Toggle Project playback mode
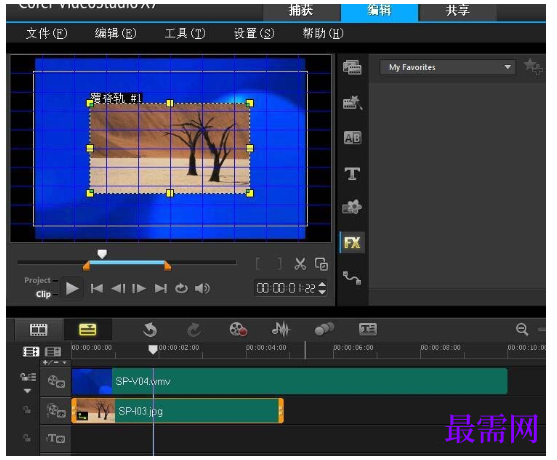Viewport: 557px width, 460px height. pos(37,280)
